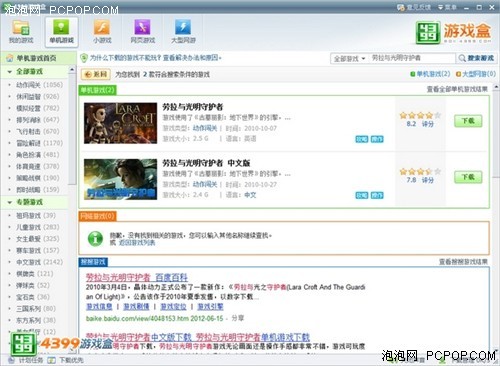Click second blue tag under the 2010-10-27 game
The height and width of the screenshot is (366, 500).
point(377,195)
